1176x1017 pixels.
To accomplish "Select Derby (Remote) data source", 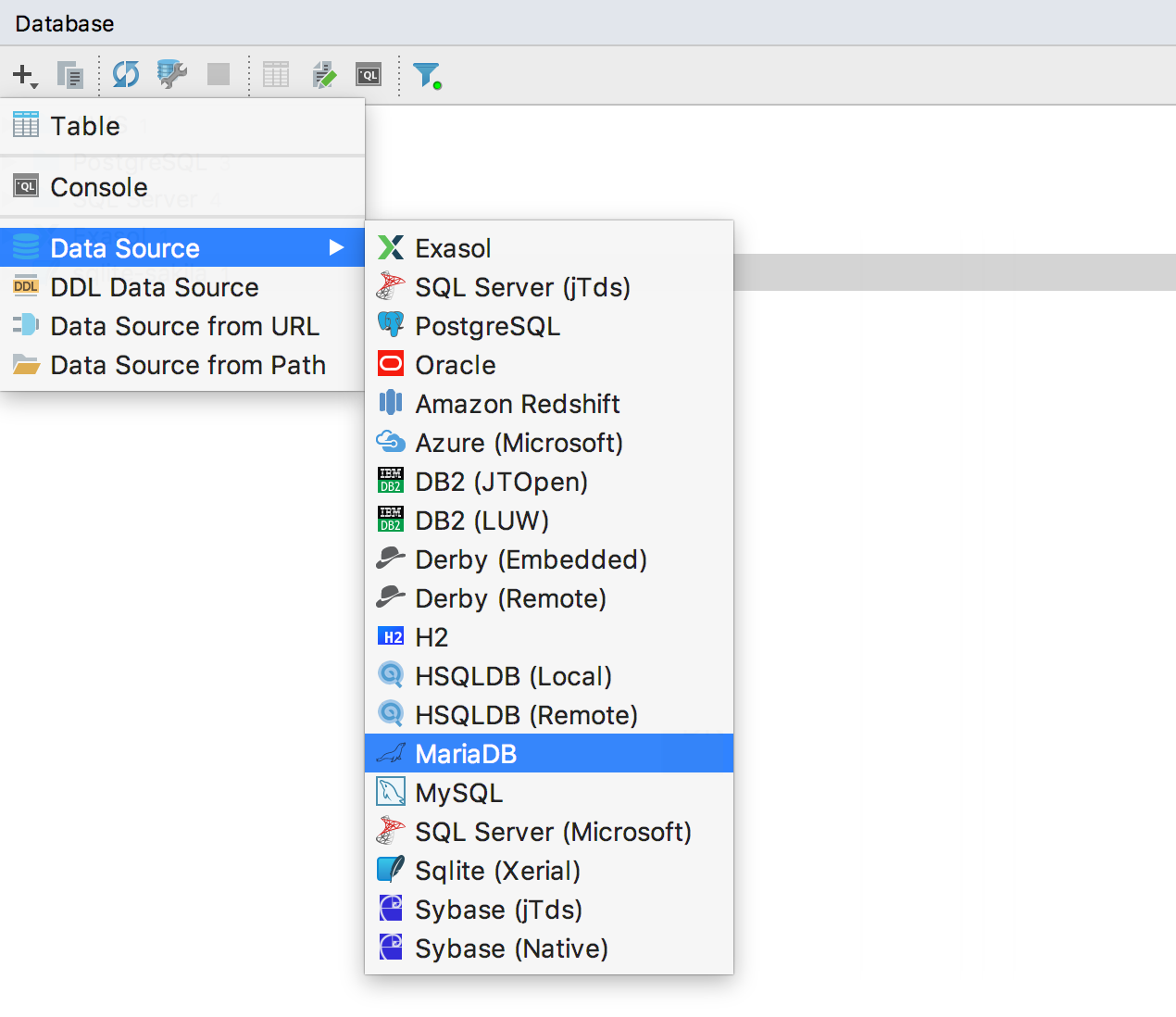I will point(549,598).
